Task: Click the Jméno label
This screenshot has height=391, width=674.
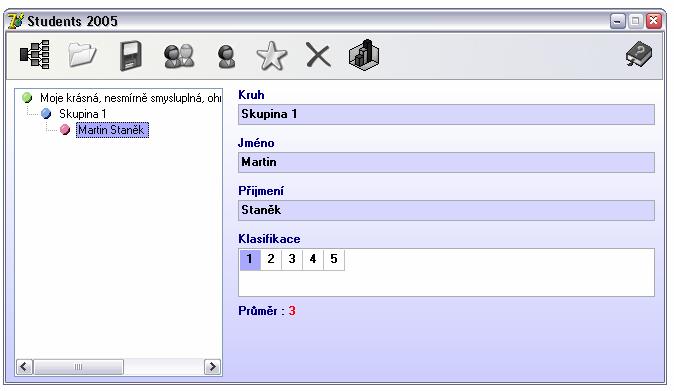Action: point(256,143)
